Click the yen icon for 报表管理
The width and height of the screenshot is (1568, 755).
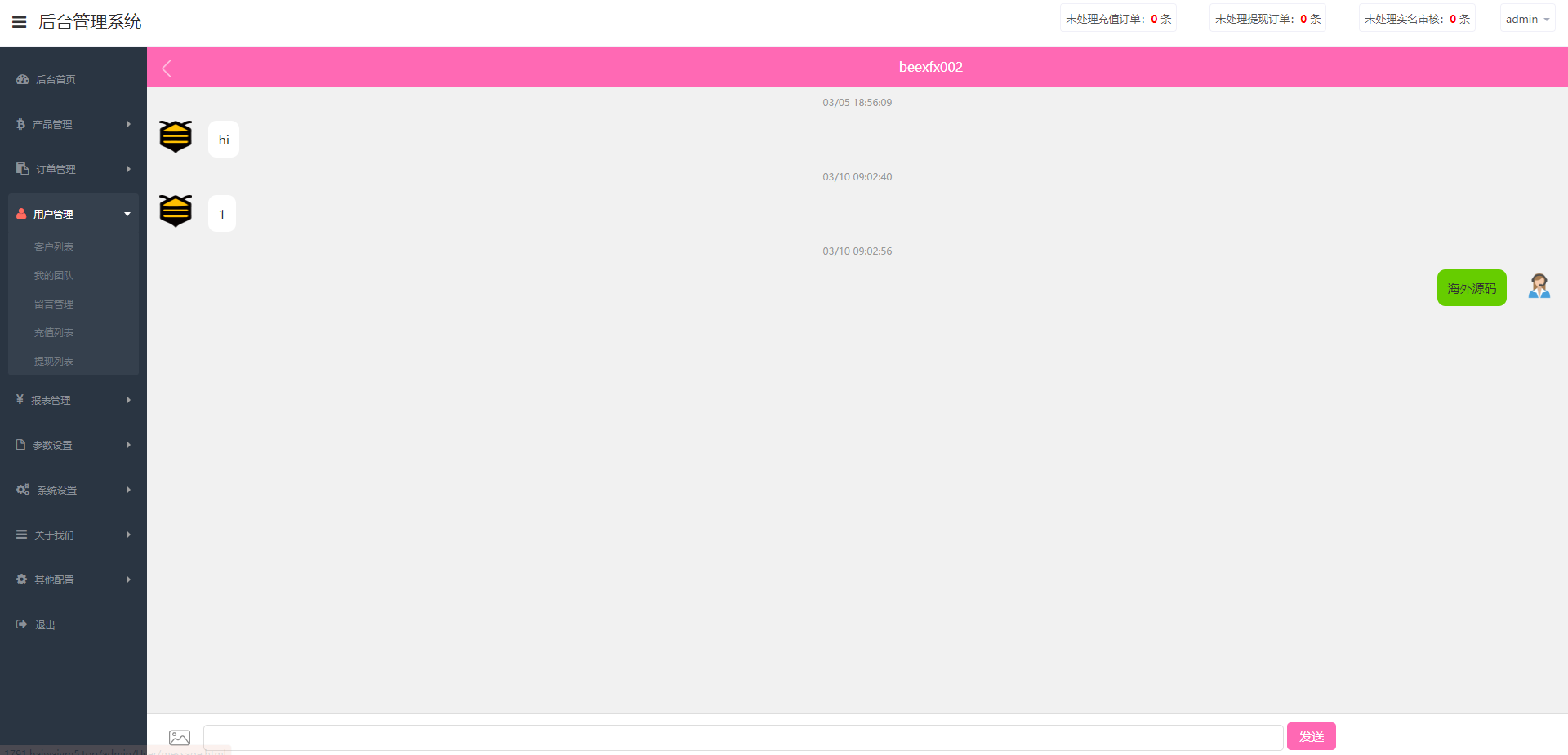click(x=20, y=400)
